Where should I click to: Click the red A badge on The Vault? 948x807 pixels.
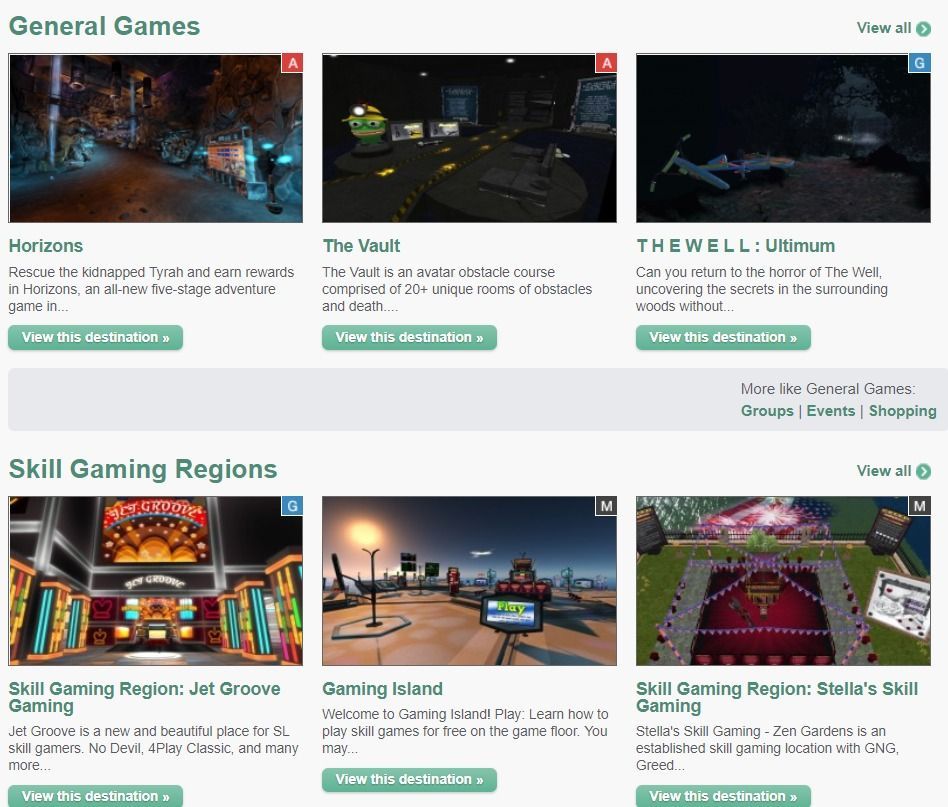[x=606, y=64]
